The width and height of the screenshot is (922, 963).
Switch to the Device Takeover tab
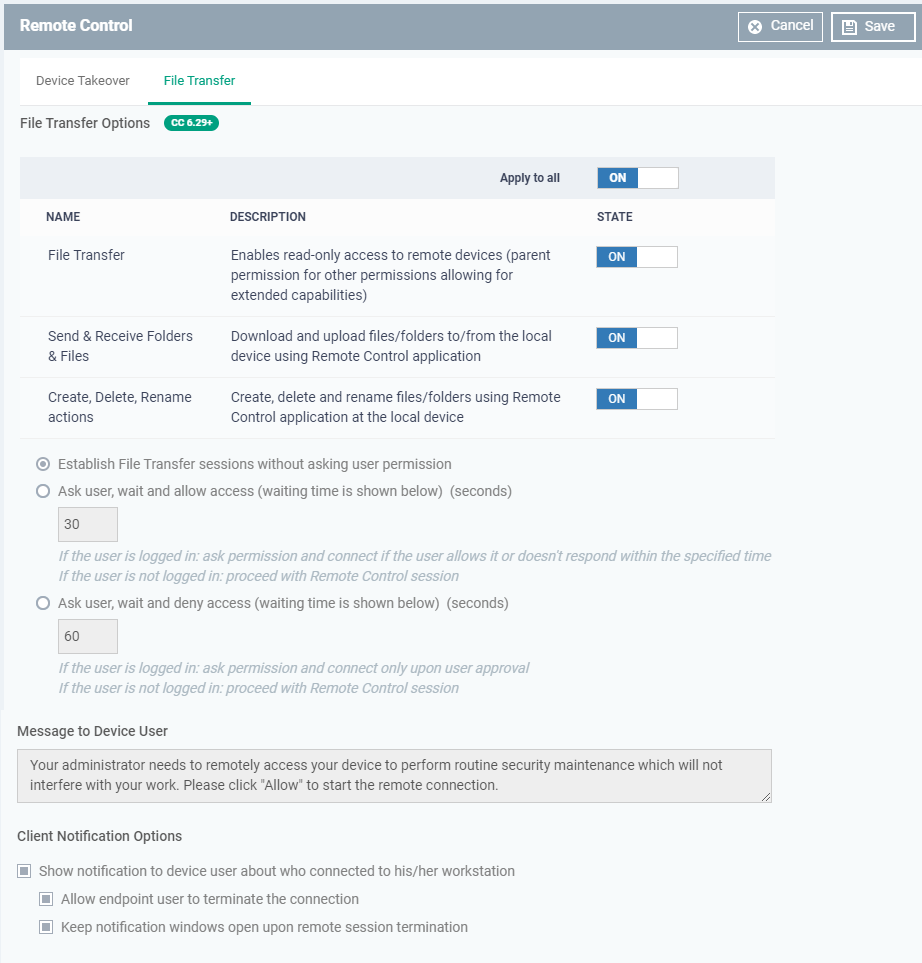(83, 81)
